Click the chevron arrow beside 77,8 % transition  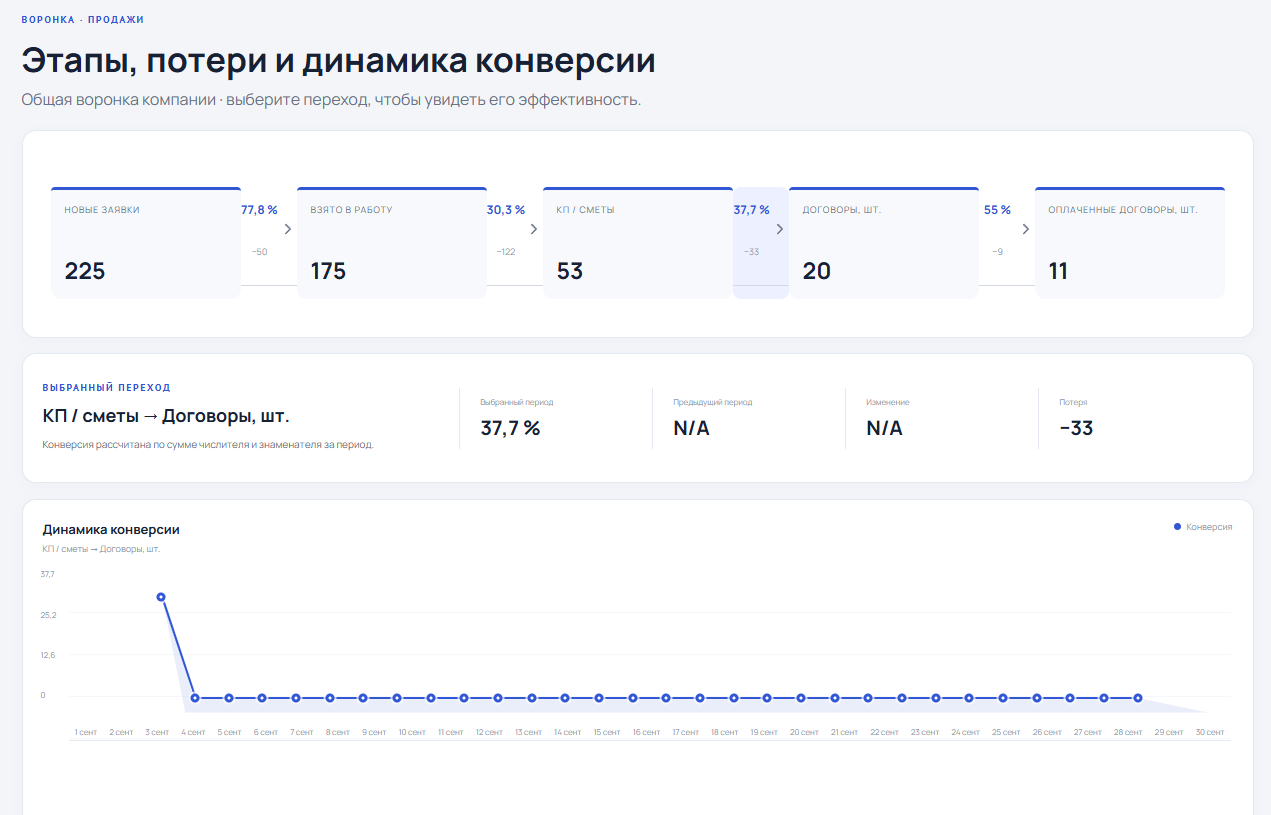pos(288,229)
